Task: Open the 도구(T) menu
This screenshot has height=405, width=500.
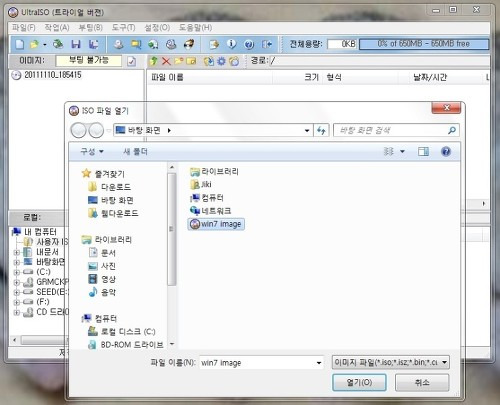Action: [123, 28]
